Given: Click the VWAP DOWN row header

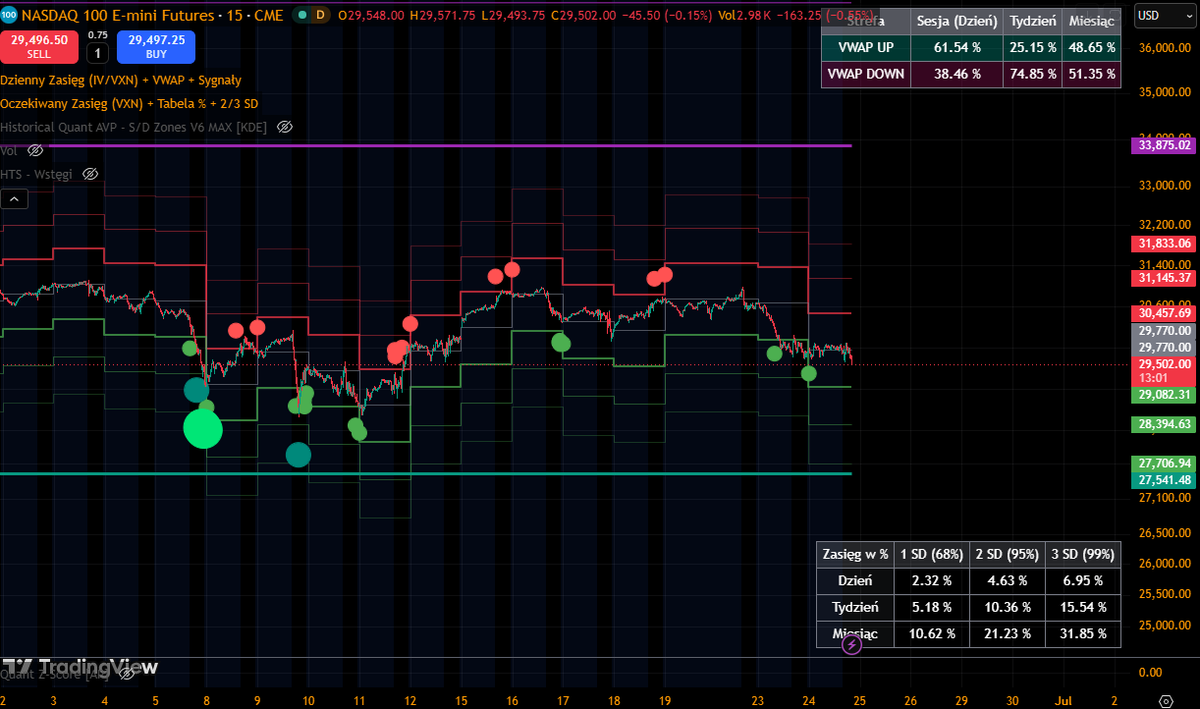Looking at the screenshot, I should pos(865,74).
